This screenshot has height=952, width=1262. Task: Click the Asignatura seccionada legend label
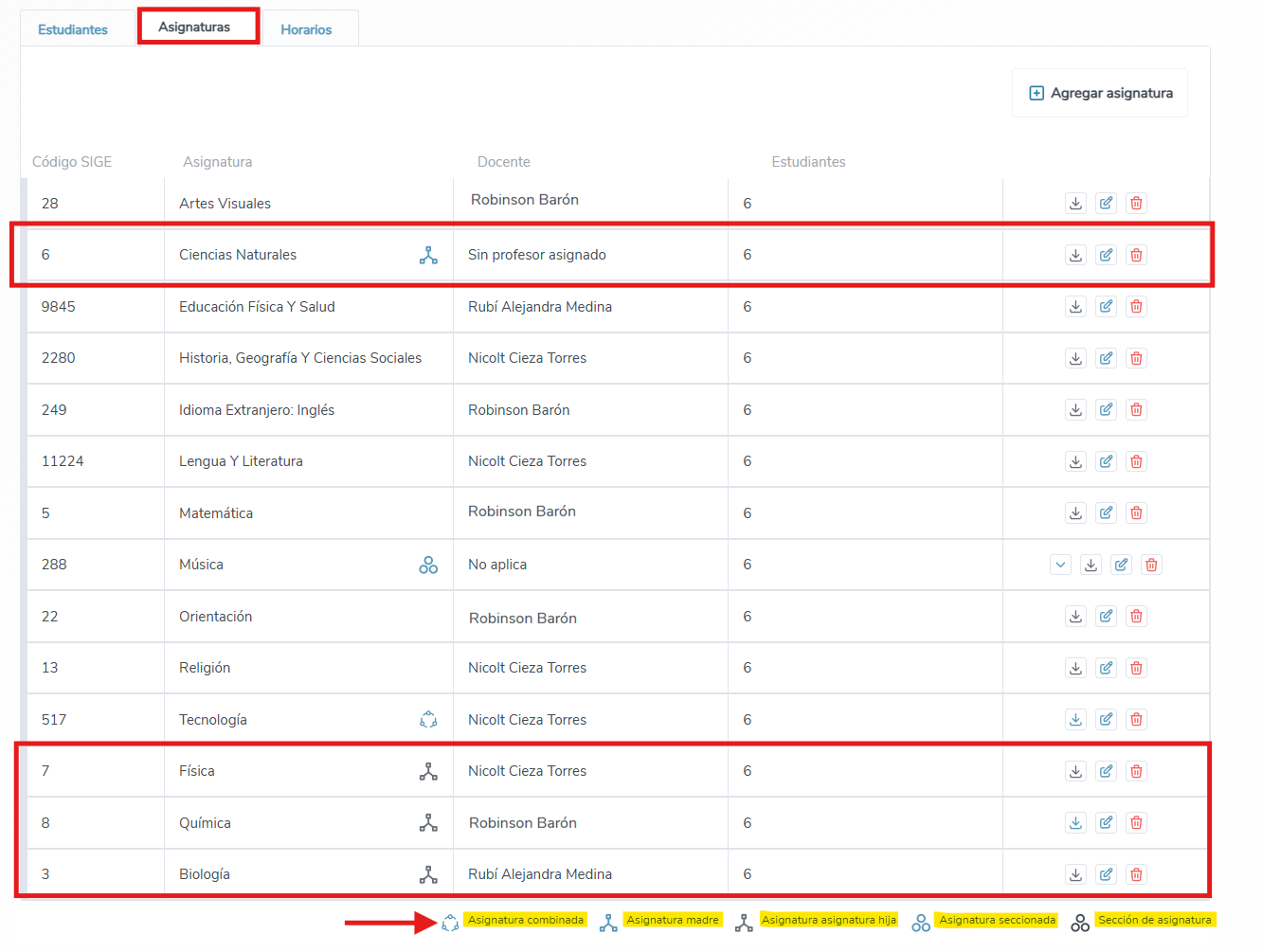click(x=997, y=920)
